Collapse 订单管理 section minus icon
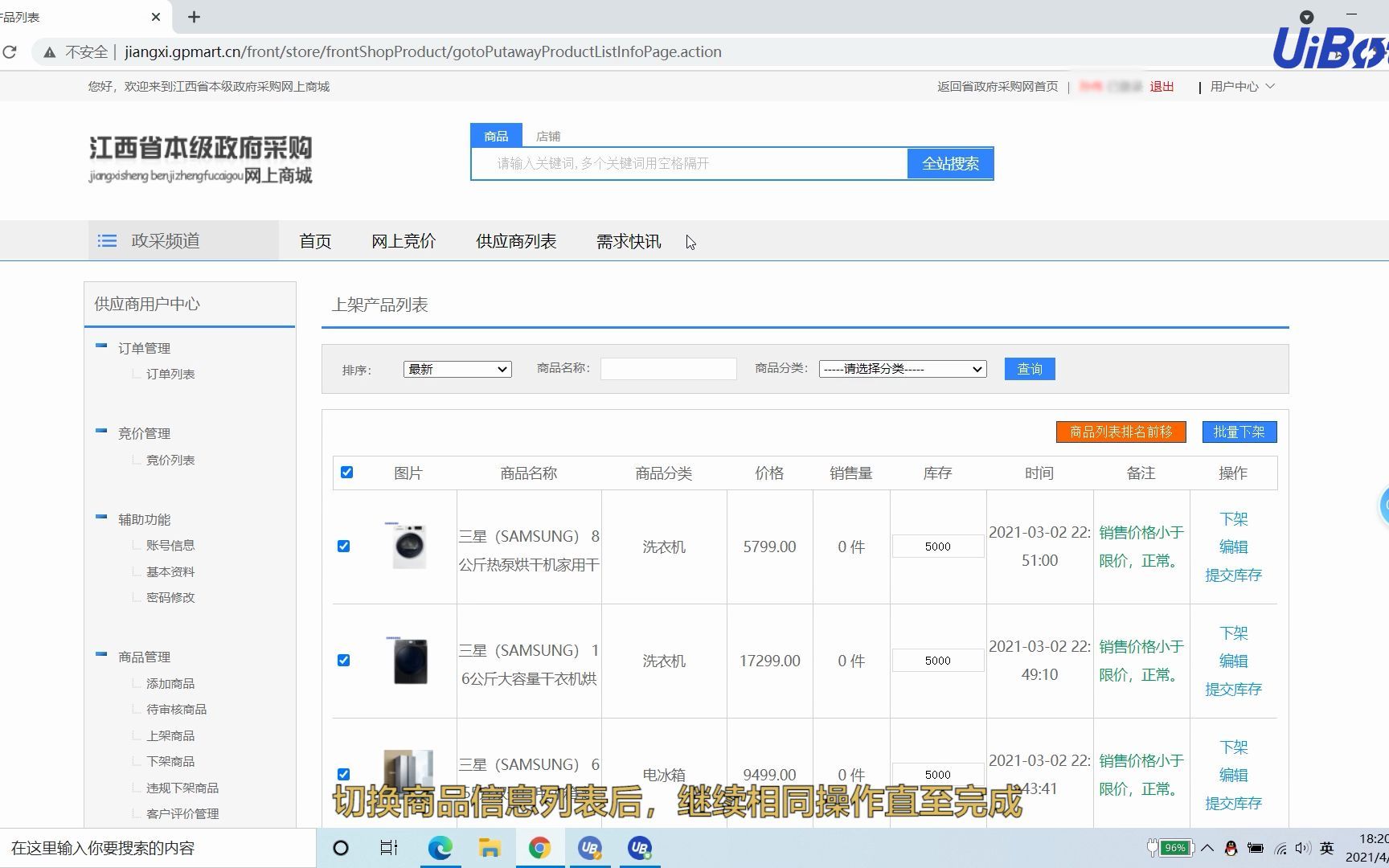The width and height of the screenshot is (1389, 868). [x=101, y=346]
